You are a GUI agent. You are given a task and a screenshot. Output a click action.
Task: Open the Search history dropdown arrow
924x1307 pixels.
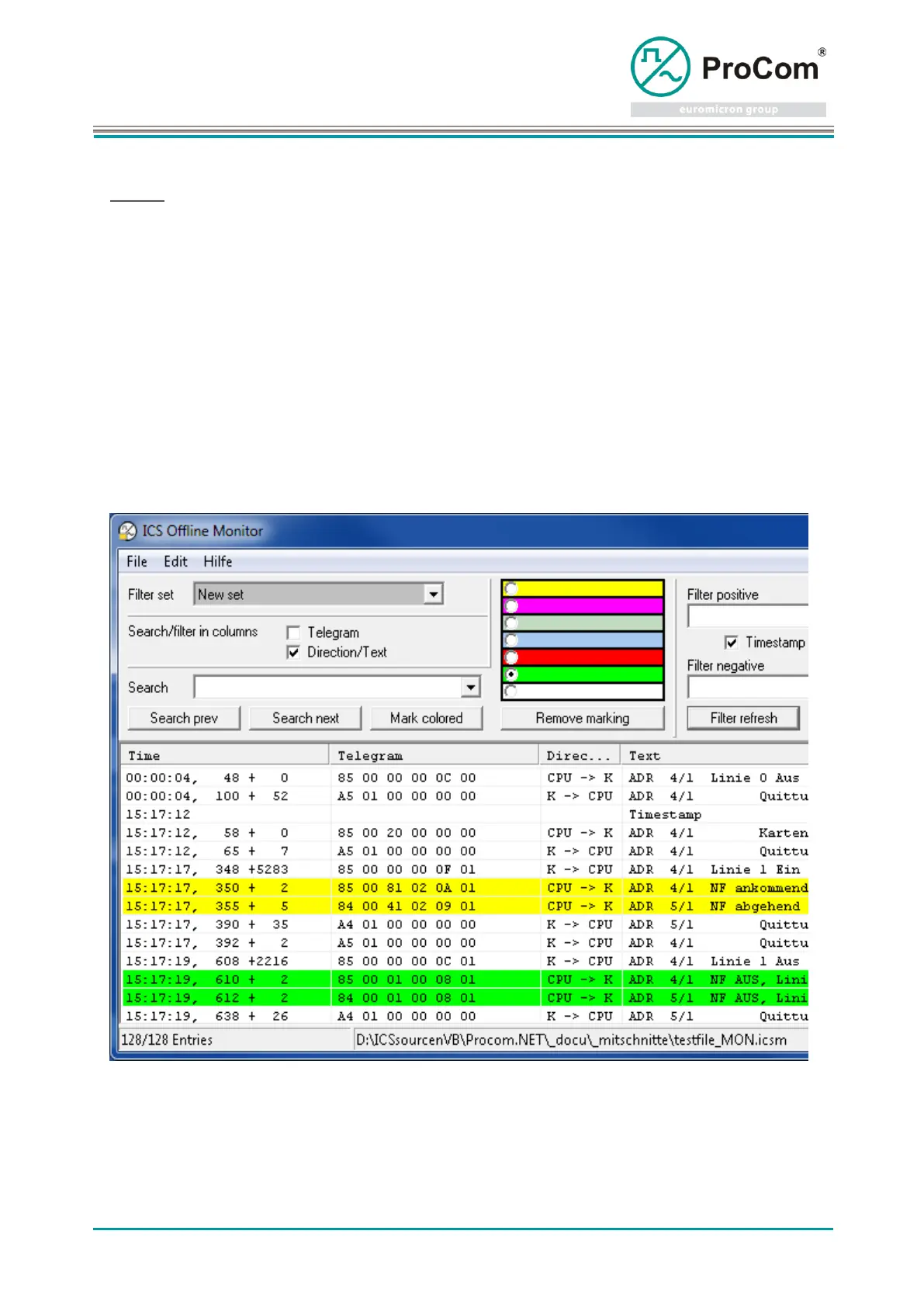470,688
